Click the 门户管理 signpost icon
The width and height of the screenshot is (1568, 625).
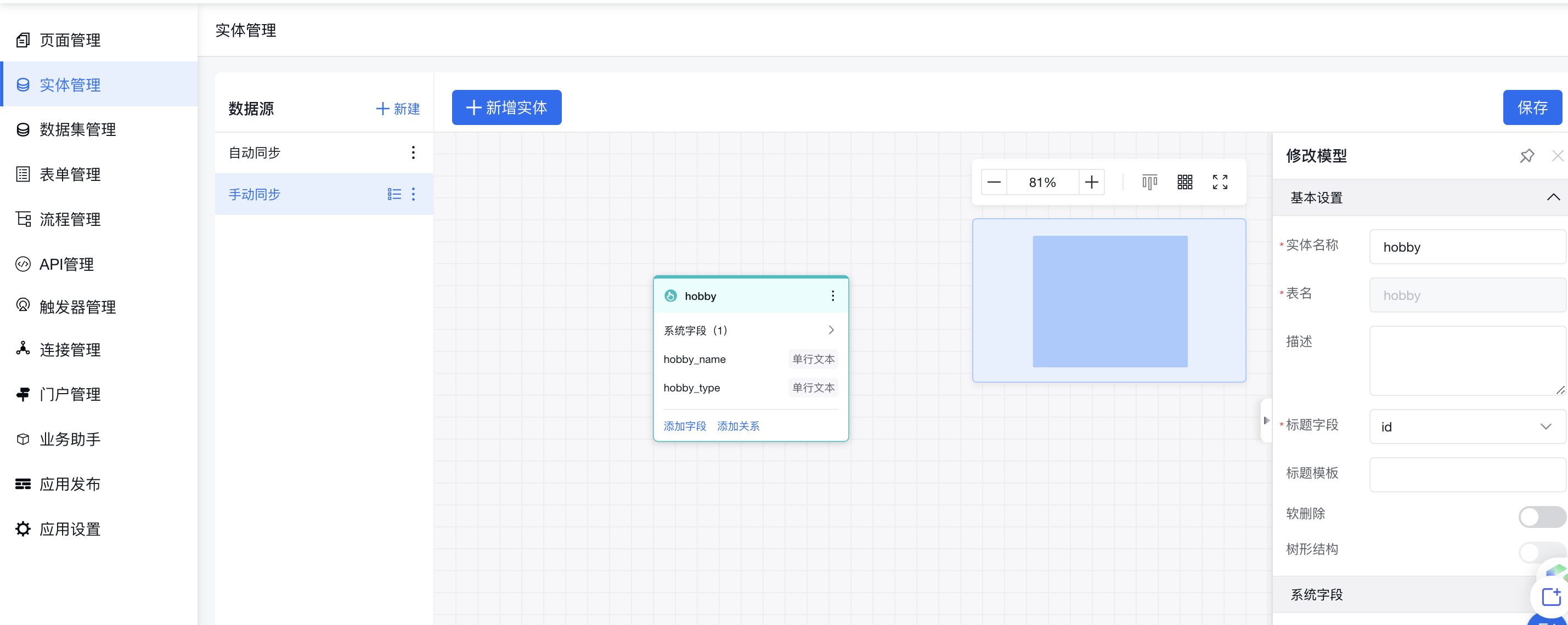click(22, 394)
